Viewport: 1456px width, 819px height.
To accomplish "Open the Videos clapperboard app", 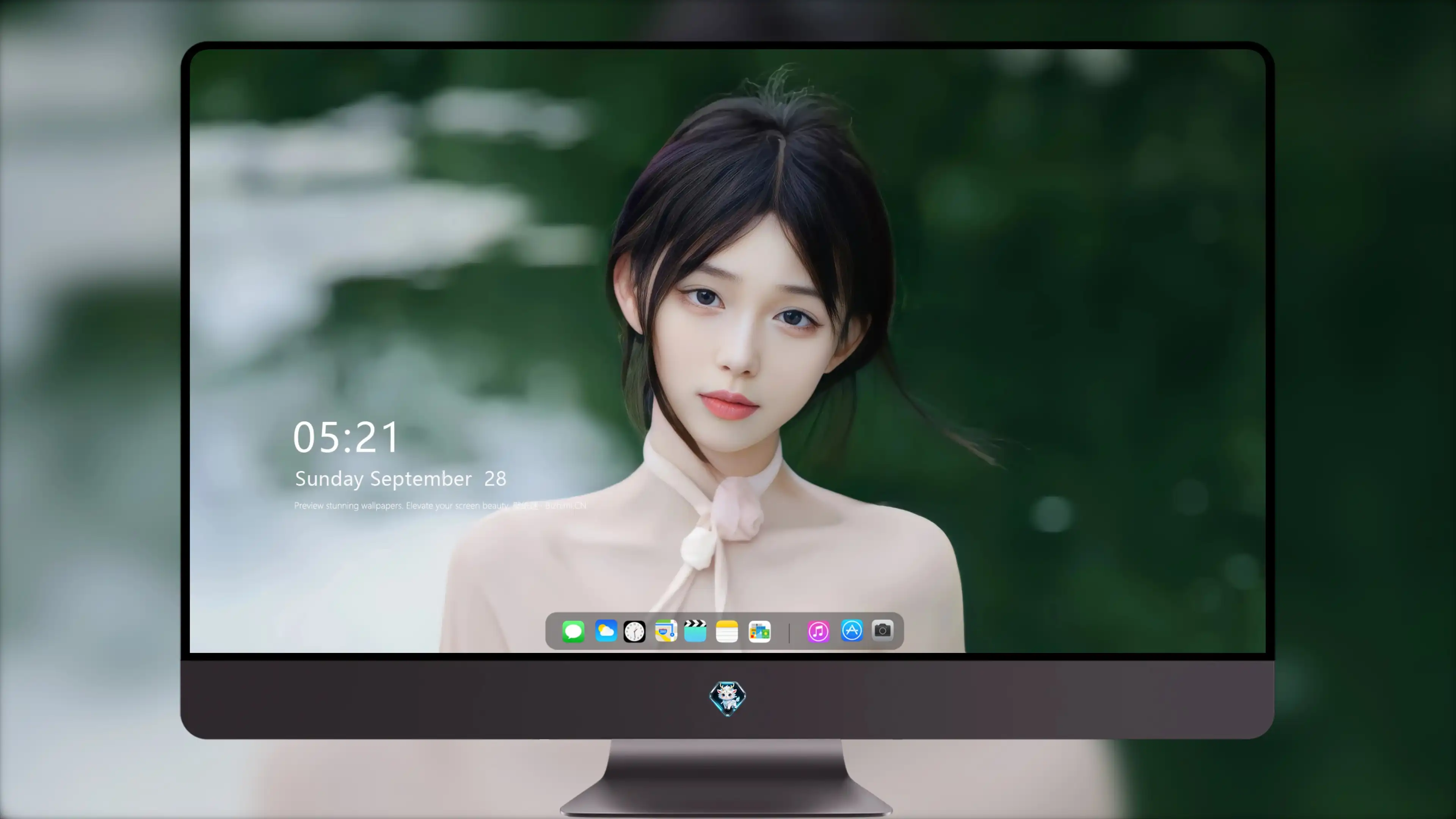I will (x=695, y=631).
